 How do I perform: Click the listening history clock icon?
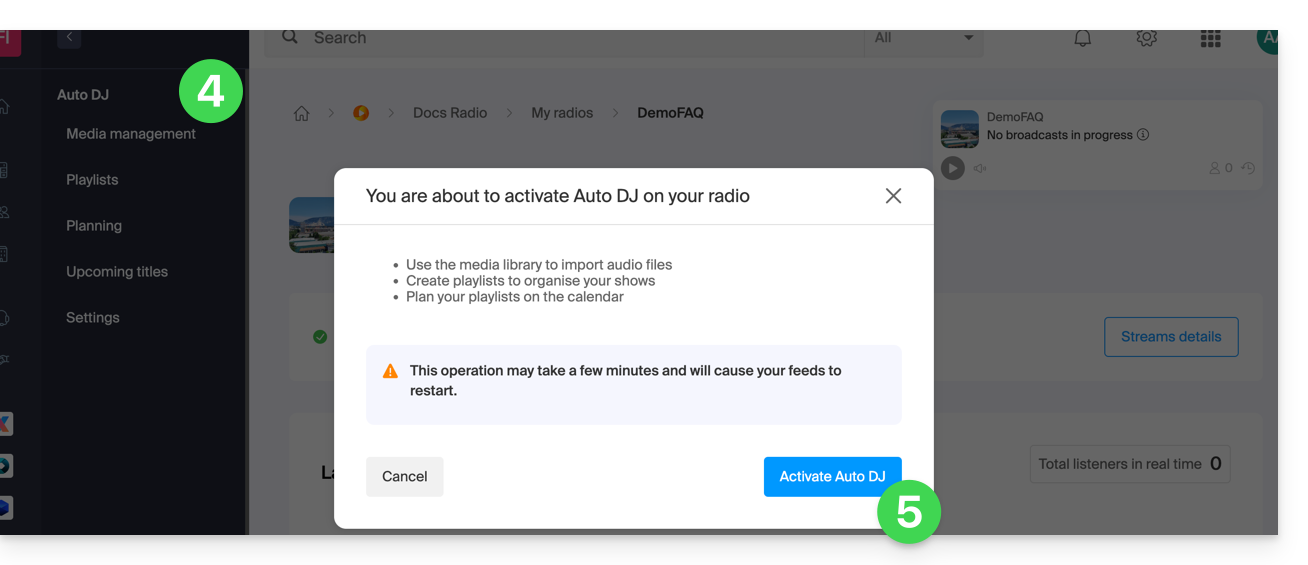[1248, 169]
